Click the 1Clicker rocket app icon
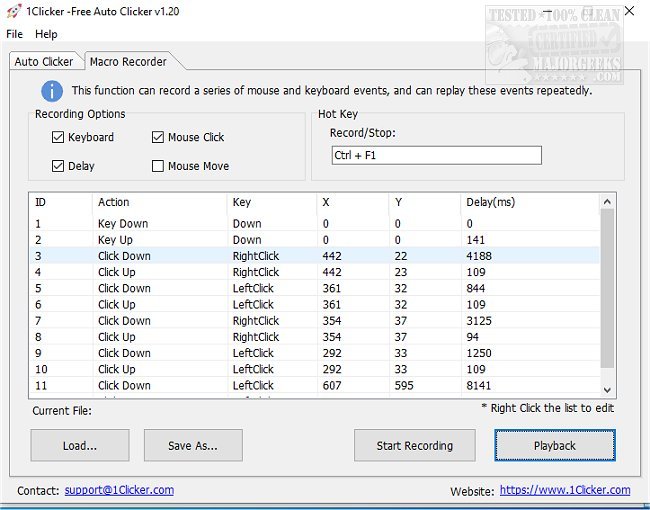The height and width of the screenshot is (510, 650). (x=14, y=11)
